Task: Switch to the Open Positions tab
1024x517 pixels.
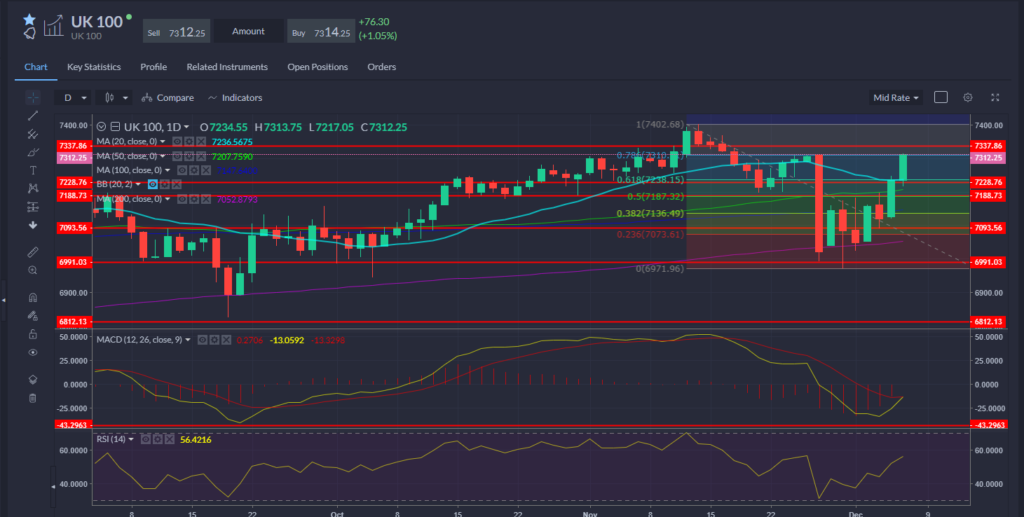Action: [317, 67]
